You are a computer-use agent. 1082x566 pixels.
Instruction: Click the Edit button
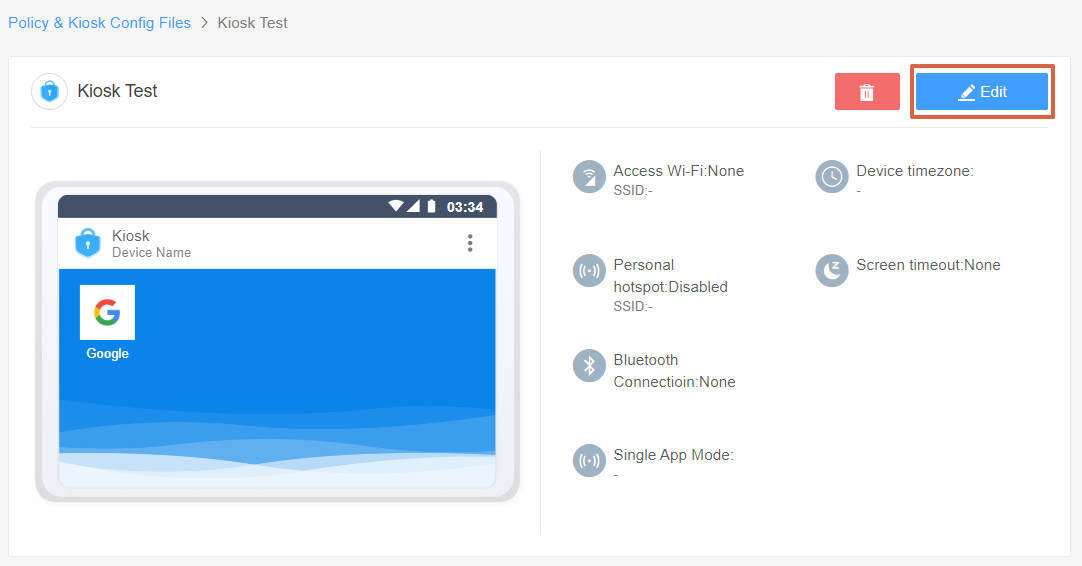pos(981,92)
